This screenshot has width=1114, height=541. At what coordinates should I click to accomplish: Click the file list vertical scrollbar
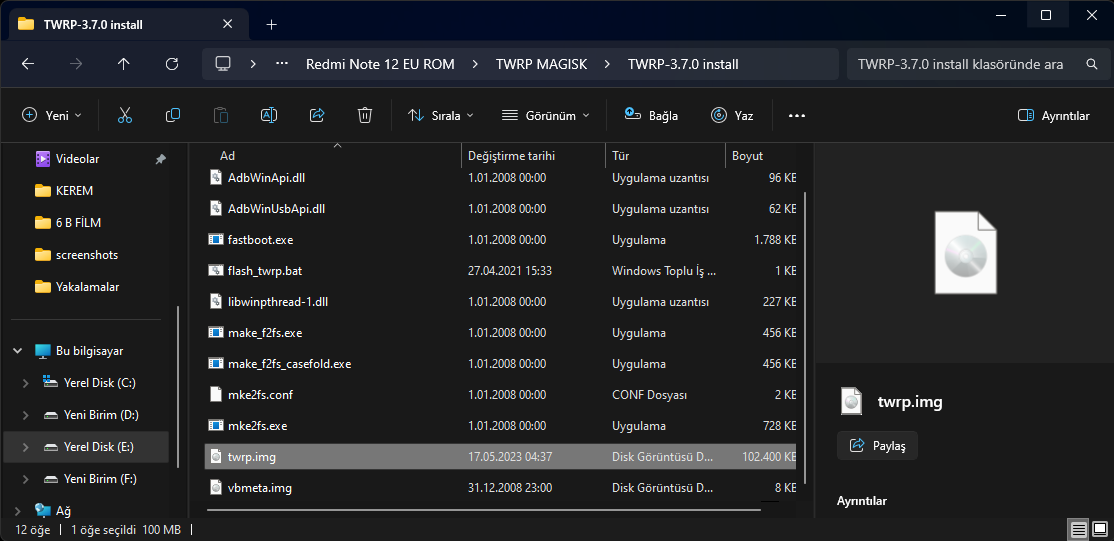(x=804, y=338)
